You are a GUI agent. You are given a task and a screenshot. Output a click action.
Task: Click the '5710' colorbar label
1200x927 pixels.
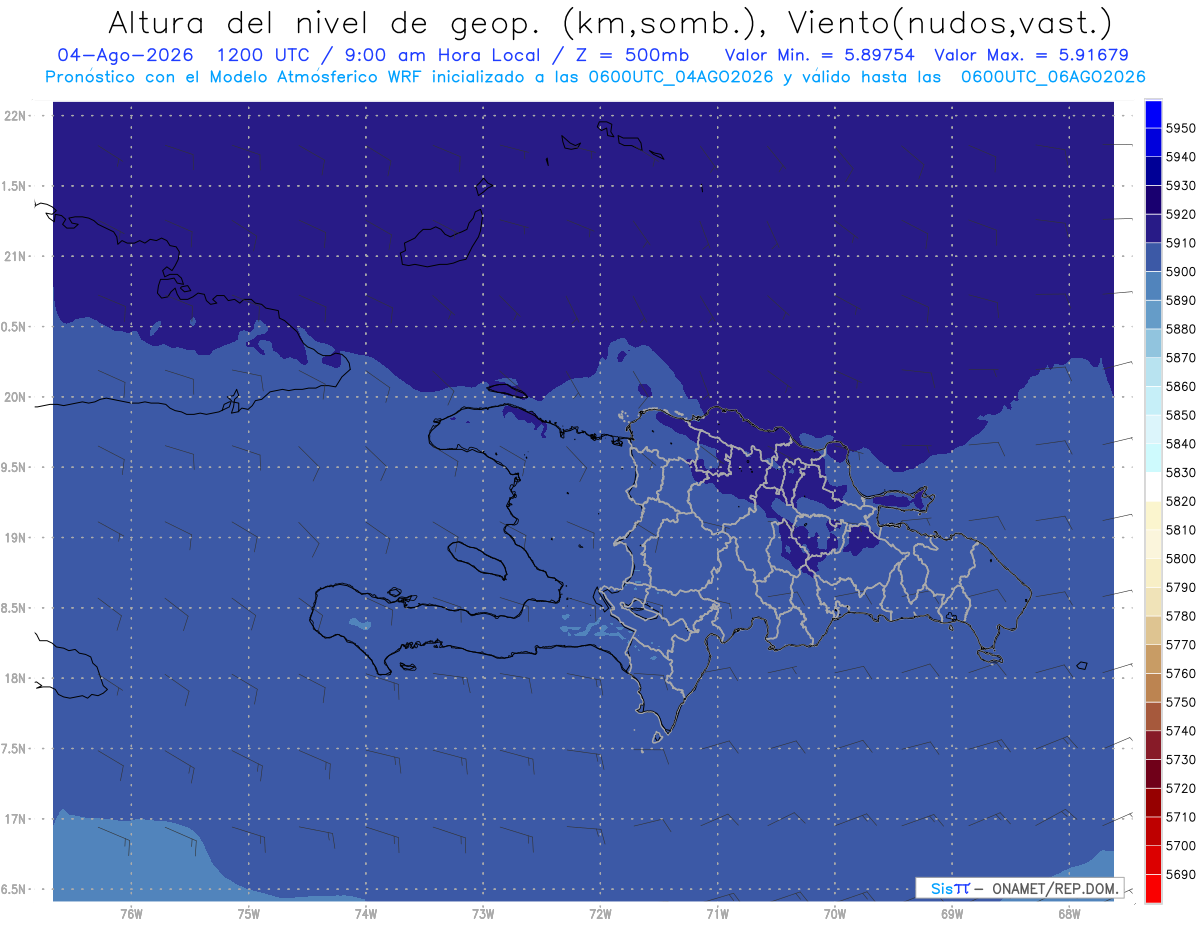[1180, 817]
